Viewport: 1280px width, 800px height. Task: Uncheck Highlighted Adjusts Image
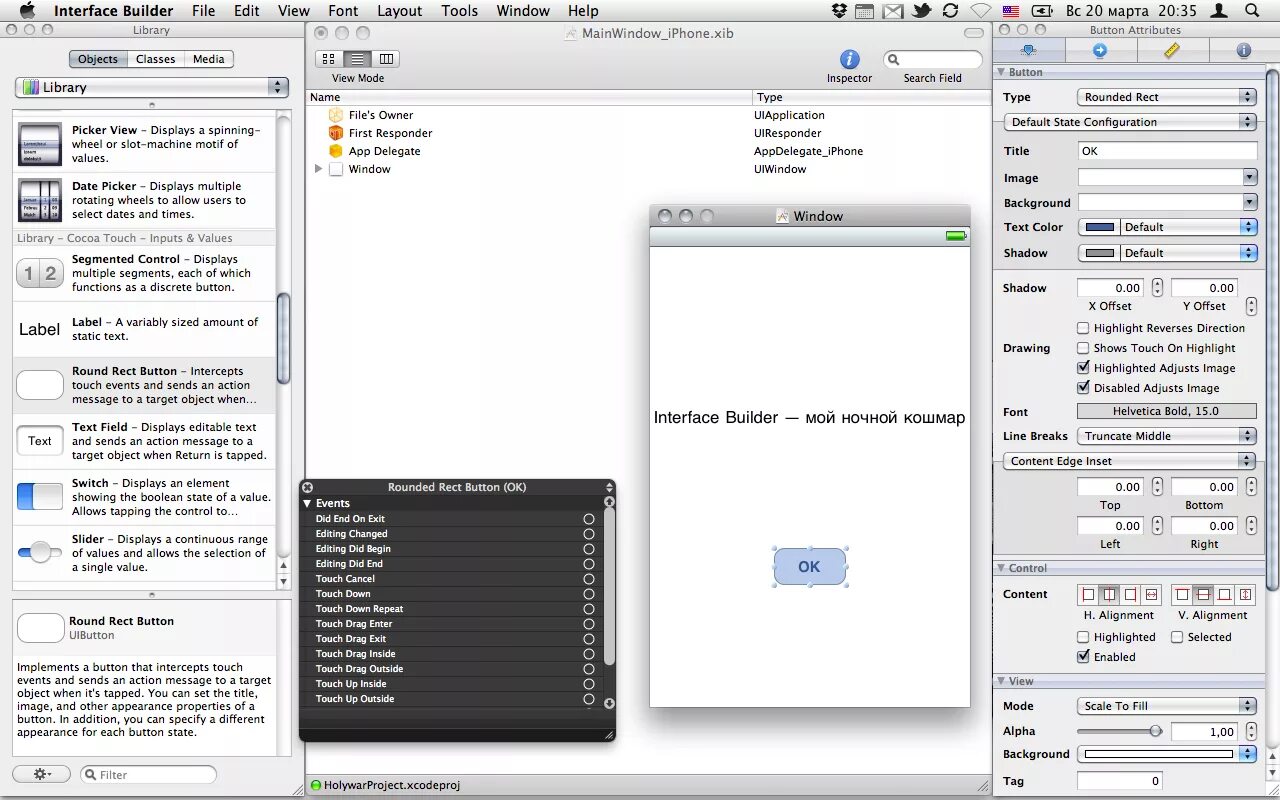pyautogui.click(x=1083, y=368)
